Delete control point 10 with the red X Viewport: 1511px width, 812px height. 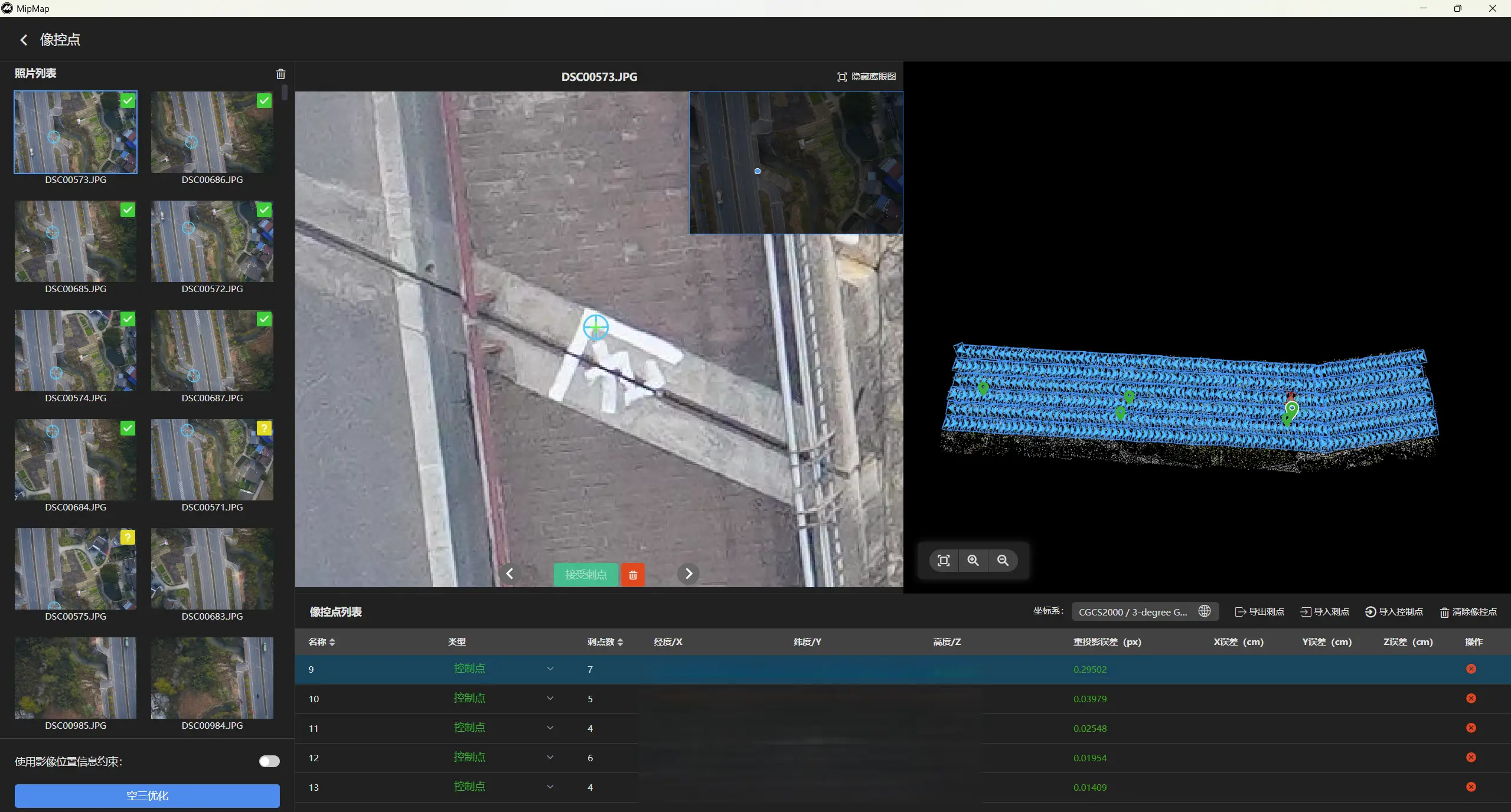1471,699
